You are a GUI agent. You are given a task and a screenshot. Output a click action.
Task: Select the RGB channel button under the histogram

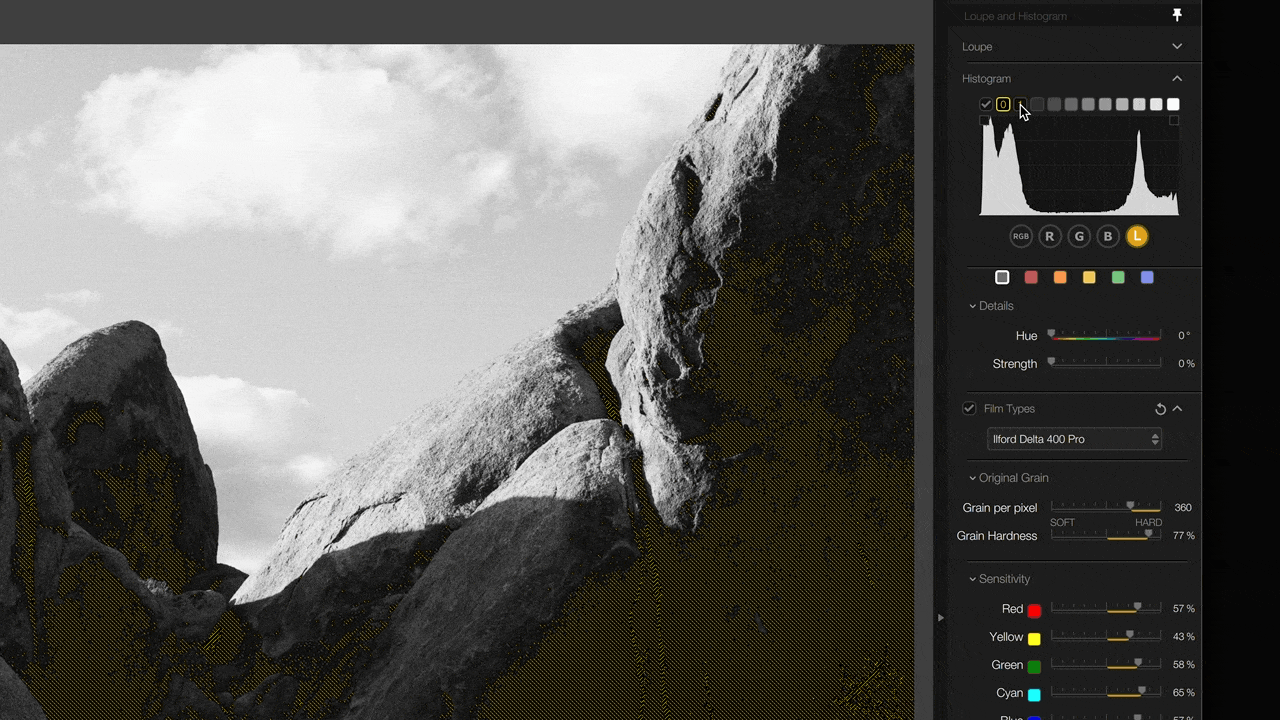pos(1020,236)
